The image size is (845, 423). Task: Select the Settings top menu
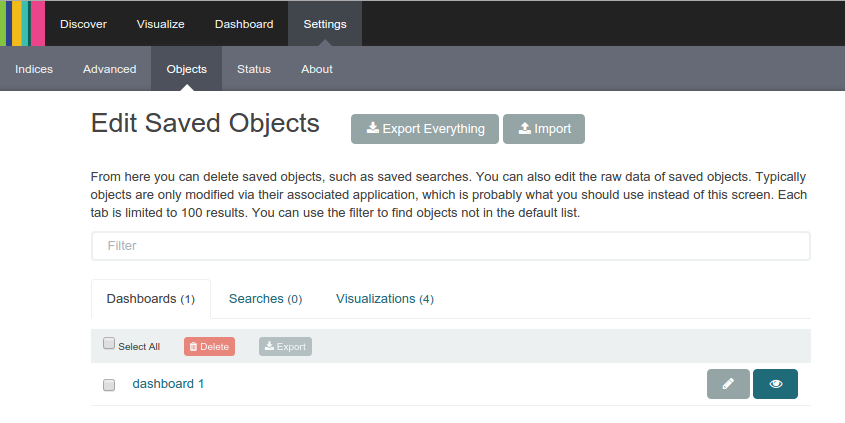325,24
